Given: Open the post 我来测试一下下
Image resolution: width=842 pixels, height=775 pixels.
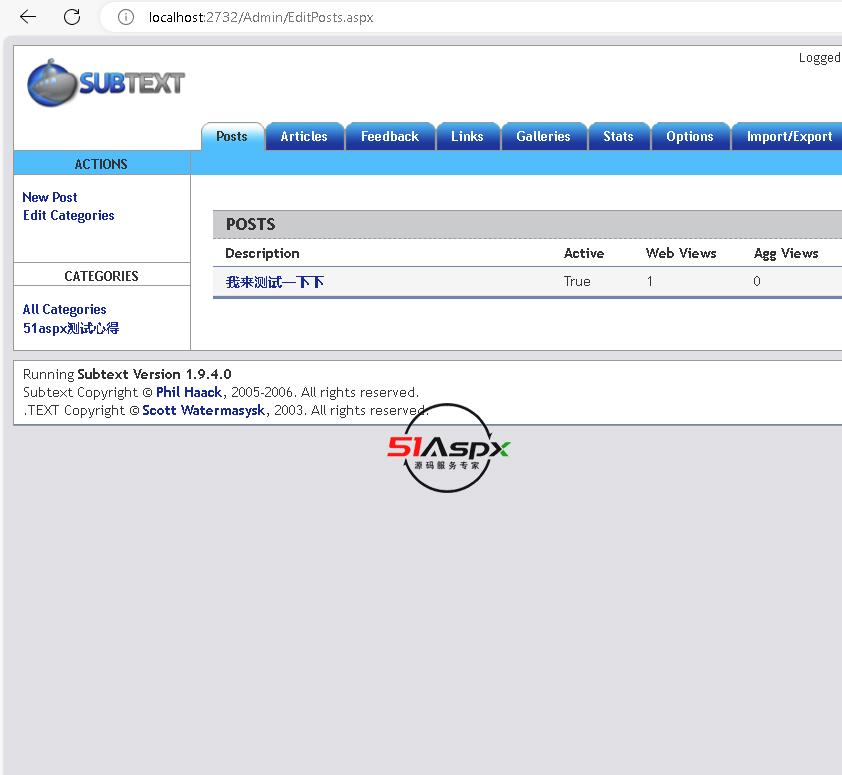Looking at the screenshot, I should click(275, 282).
